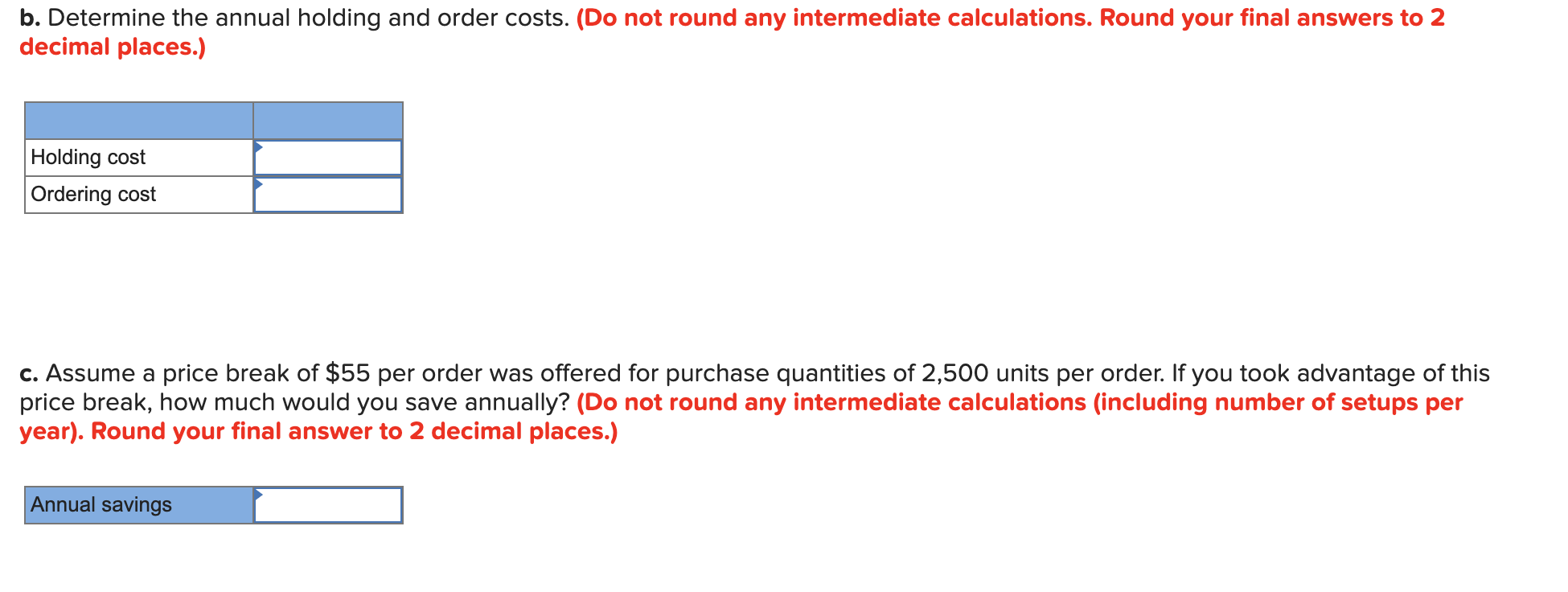Click the blue flag beside Ordering cost field
This screenshot has height=592, width=1568.
tap(259, 186)
